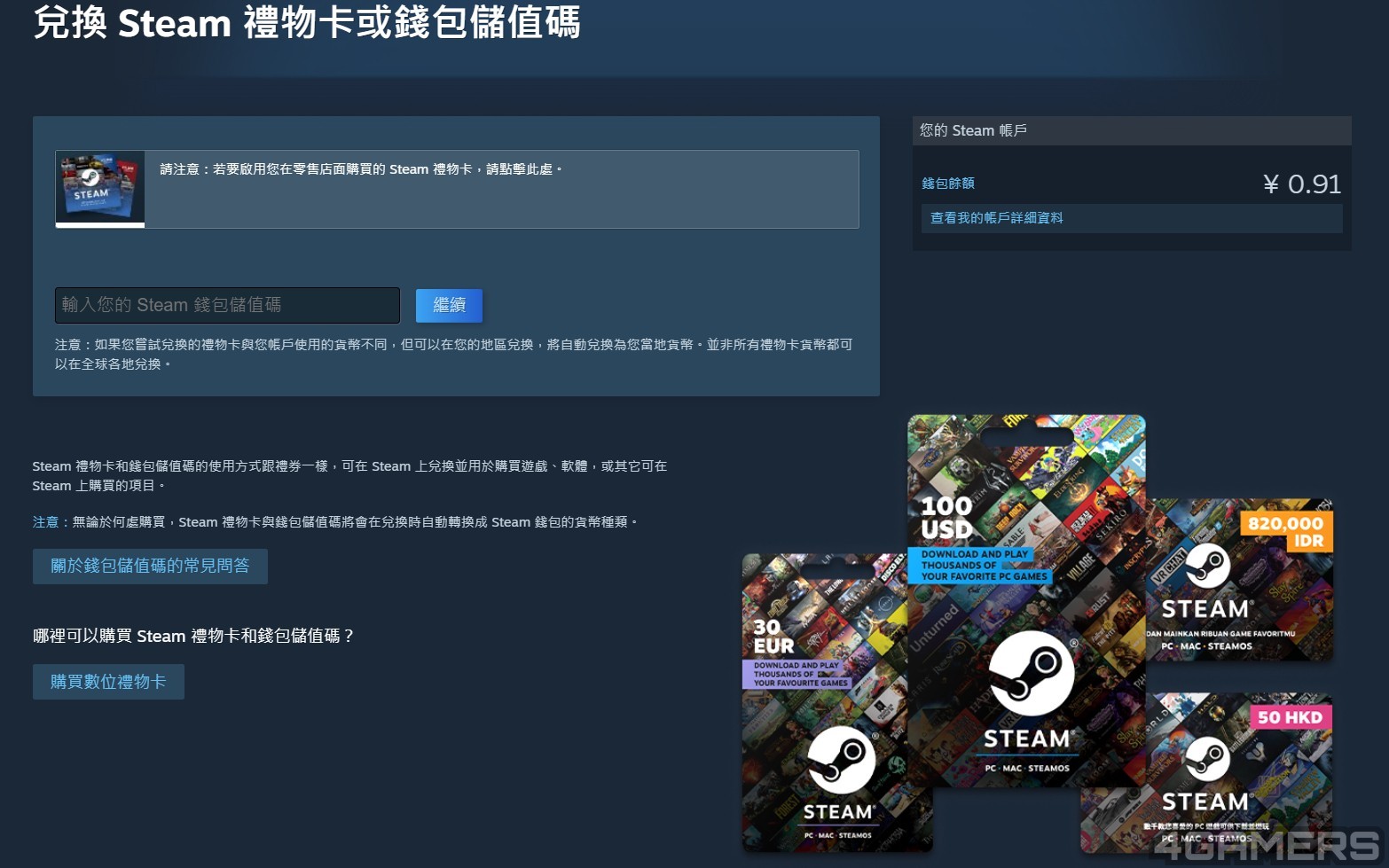Click the Steam logo on the 820,000 IDR card
The width and height of the screenshot is (1389, 868).
(x=1207, y=567)
